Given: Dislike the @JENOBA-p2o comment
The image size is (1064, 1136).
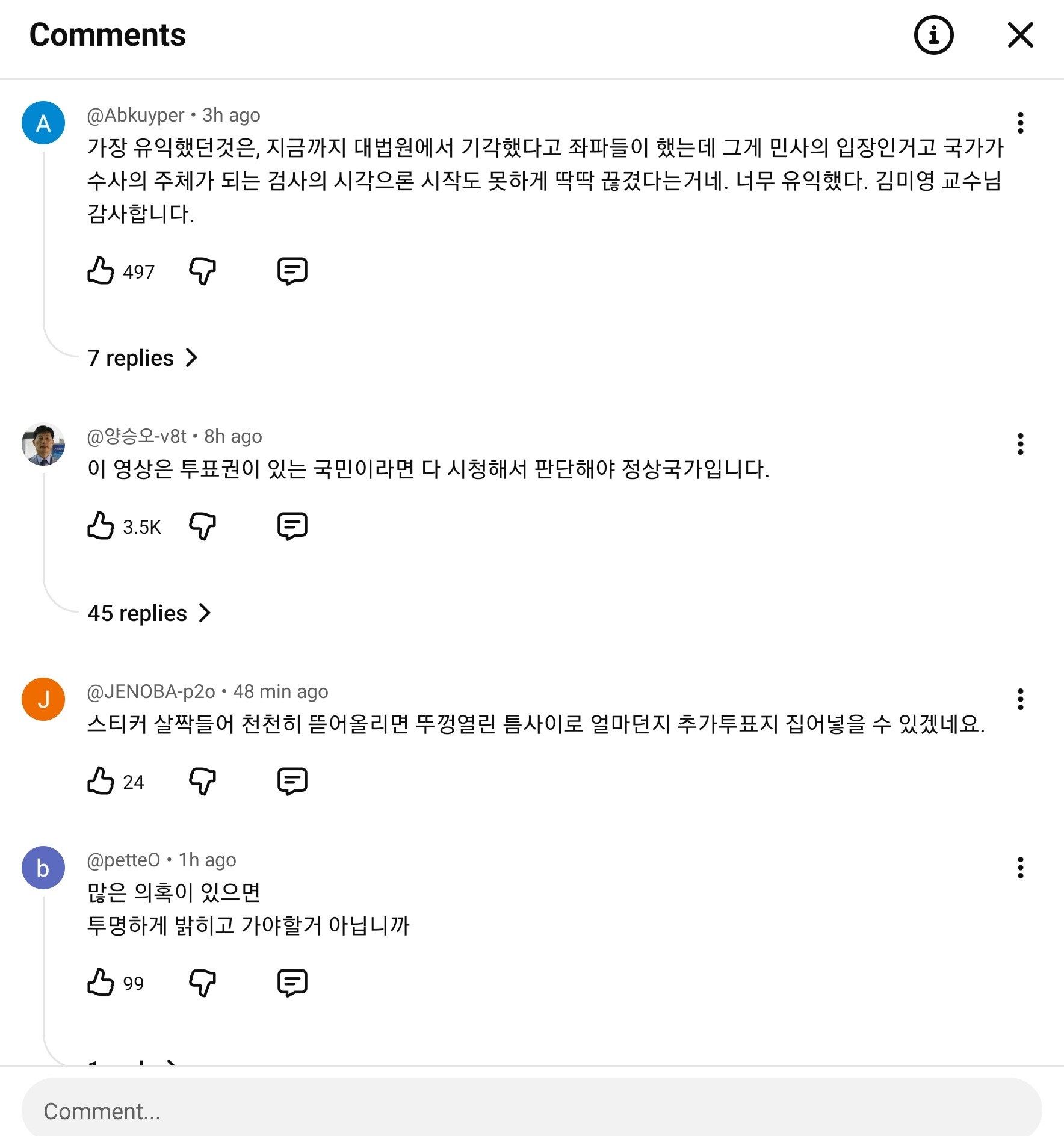Looking at the screenshot, I should click(x=202, y=781).
